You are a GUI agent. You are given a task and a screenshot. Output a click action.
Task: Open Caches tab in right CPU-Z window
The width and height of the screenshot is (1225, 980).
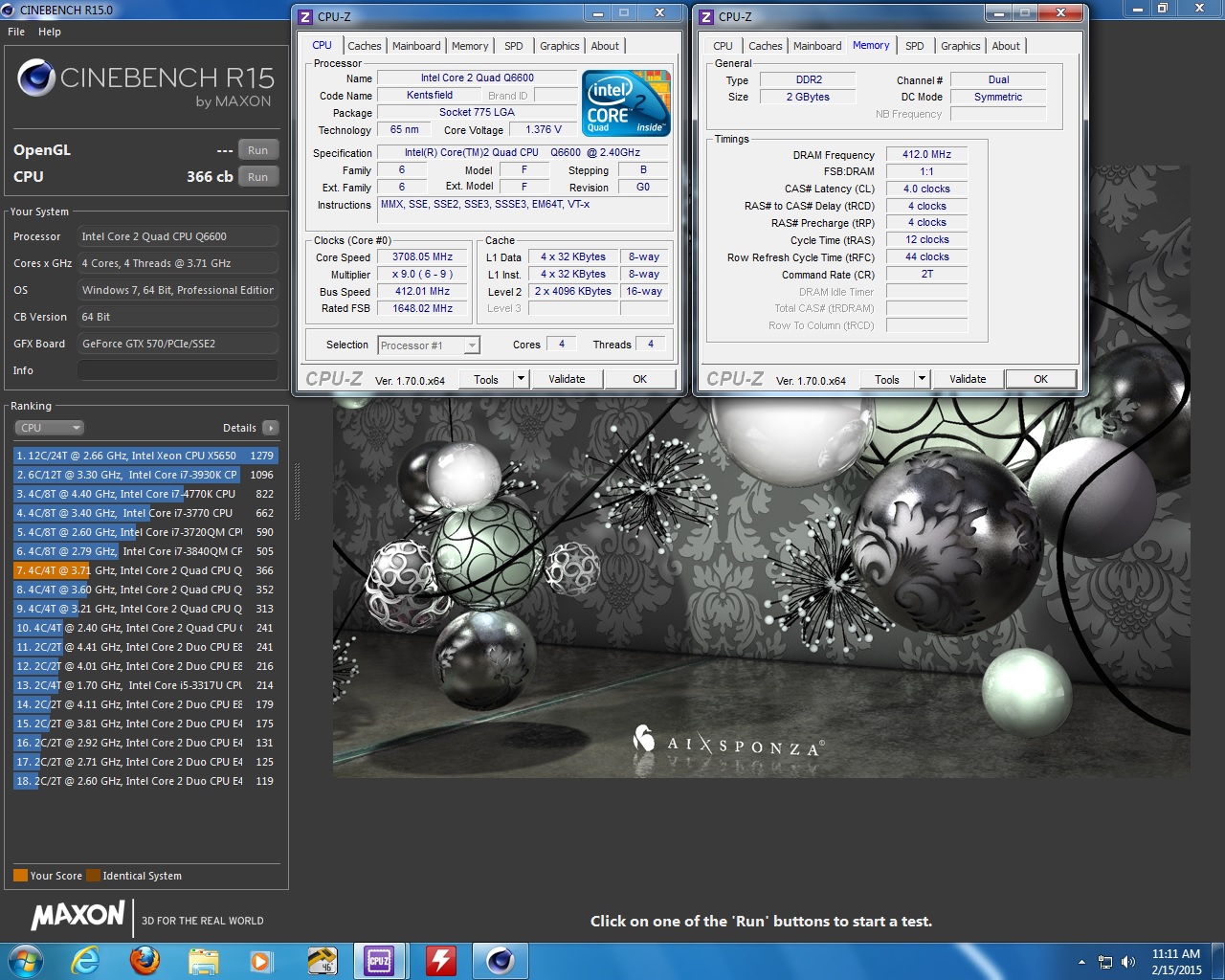pos(765,46)
